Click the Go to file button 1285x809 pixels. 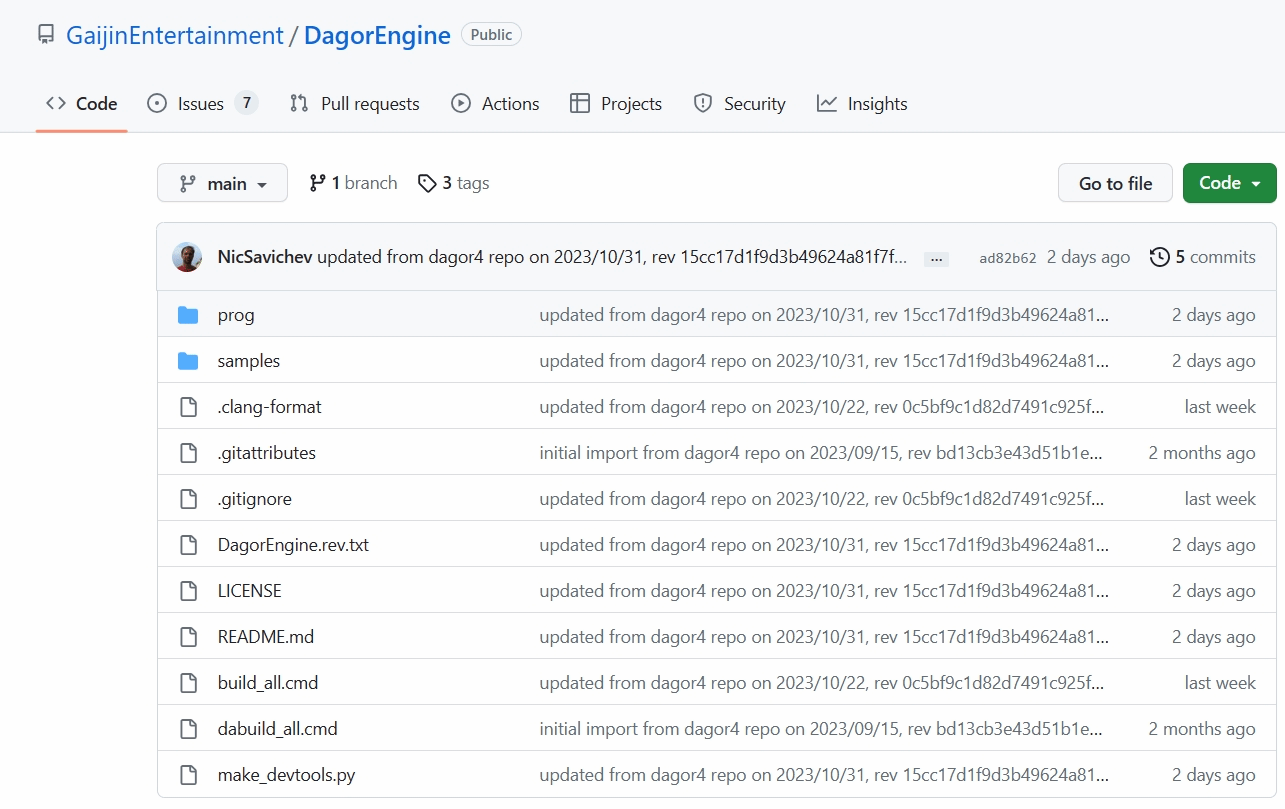(x=1115, y=183)
